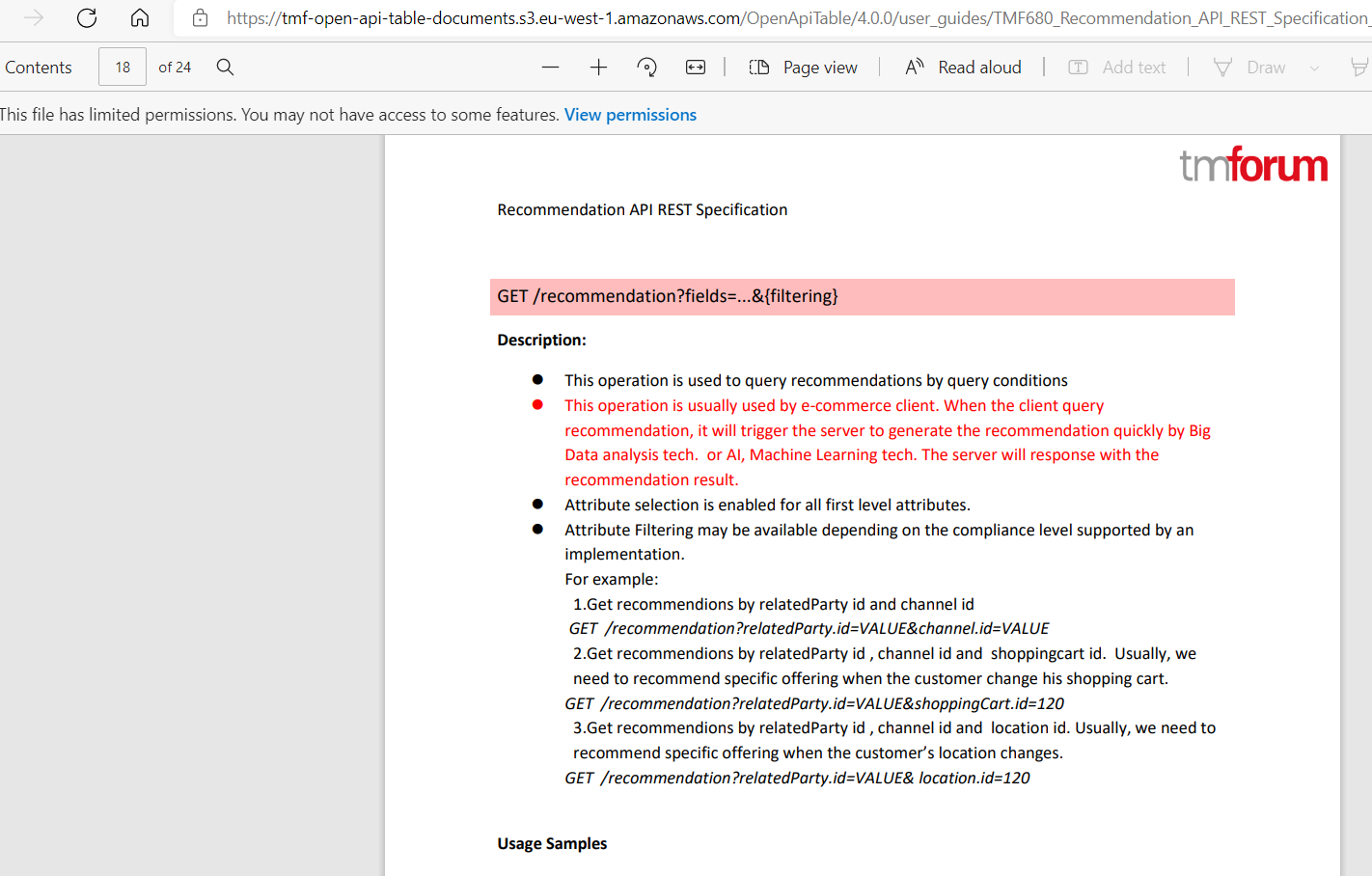Follow the View permissions link
1372x876 pixels.
tap(630, 114)
